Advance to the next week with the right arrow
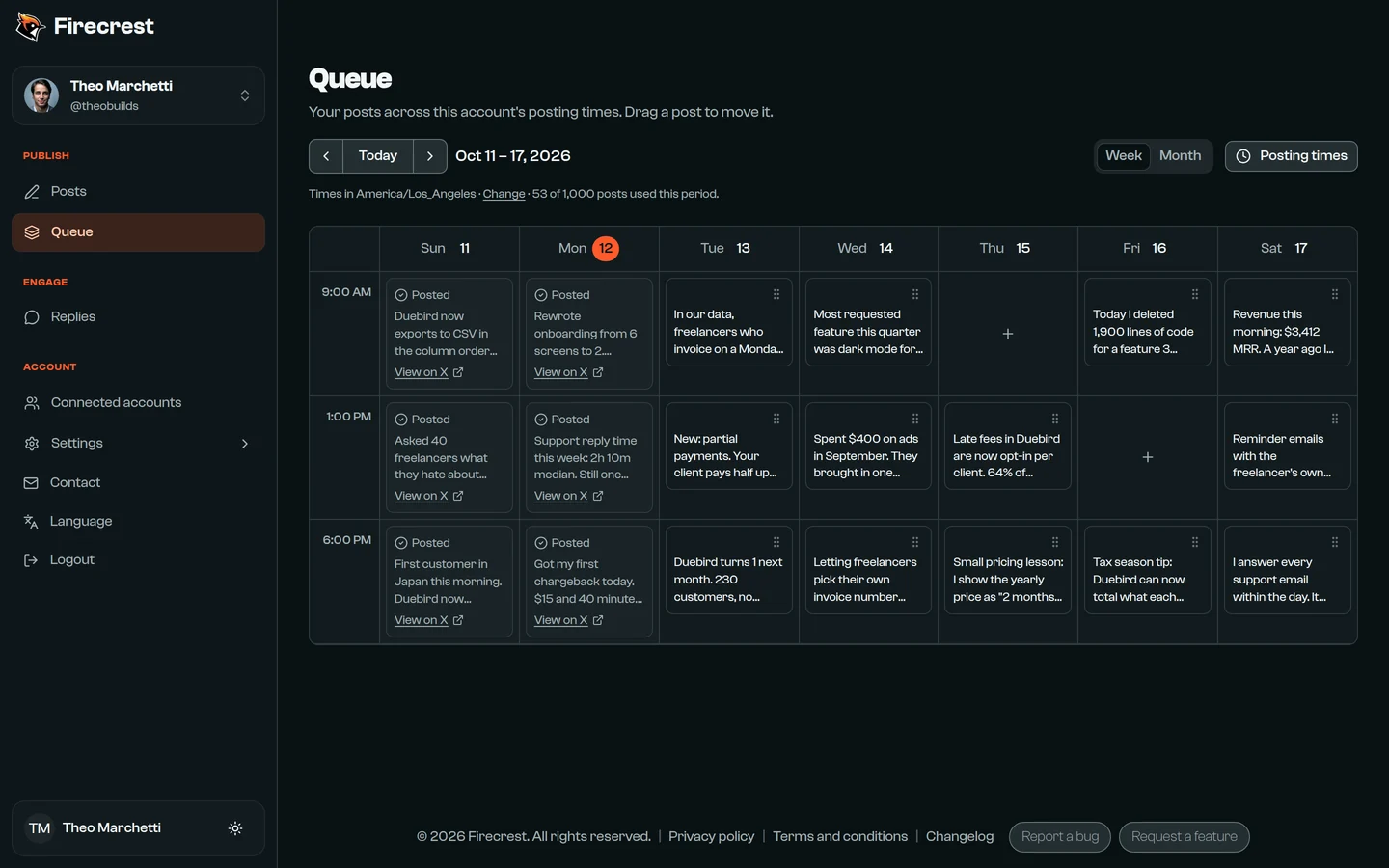 tap(430, 156)
